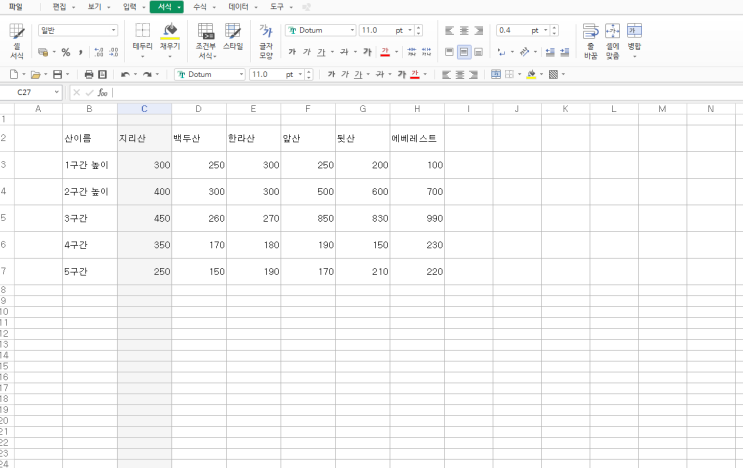Screen dimensions: 743x468
Task: Click the text direction icon in ribbon
Action: (x=501, y=52)
